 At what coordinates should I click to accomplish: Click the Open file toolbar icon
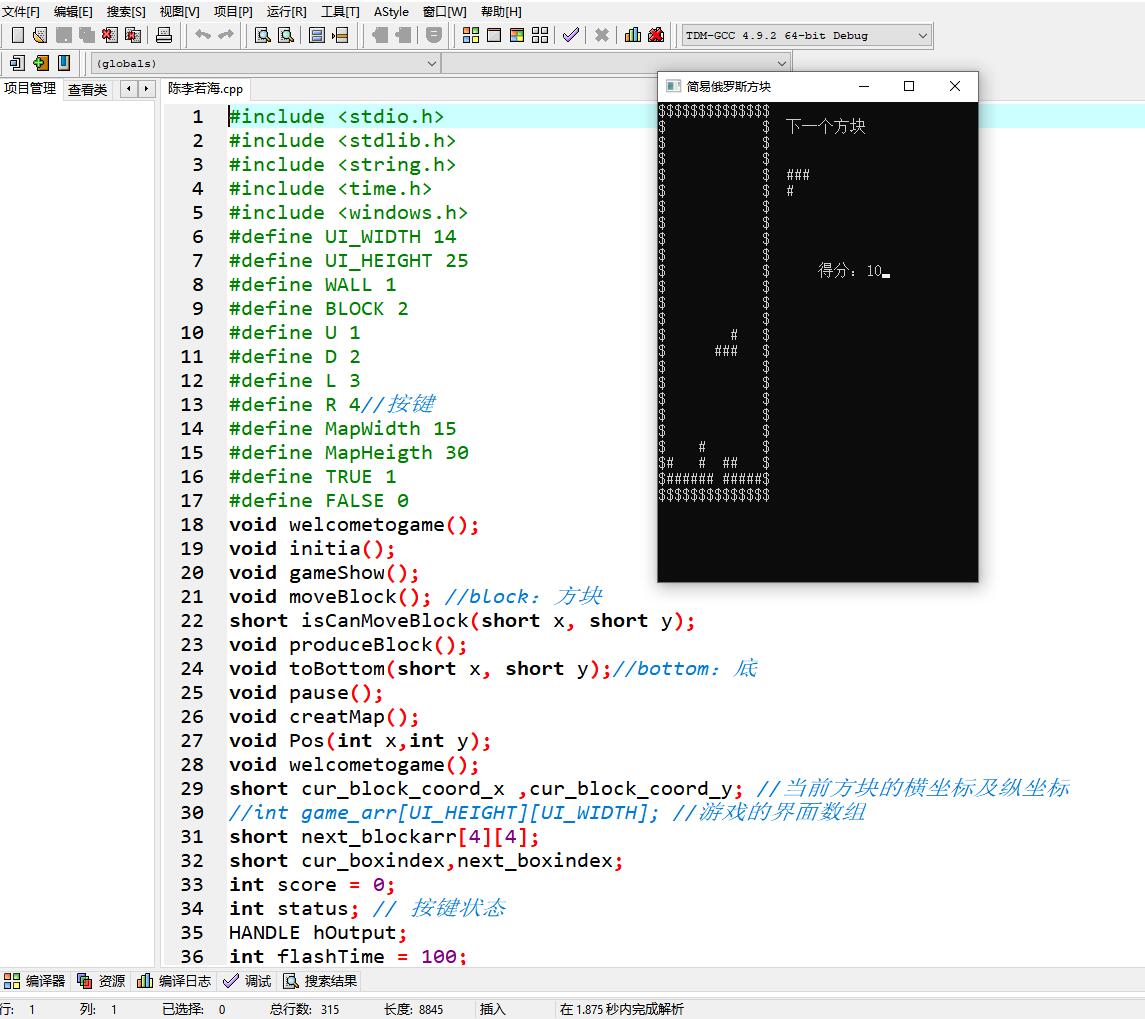click(x=40, y=35)
